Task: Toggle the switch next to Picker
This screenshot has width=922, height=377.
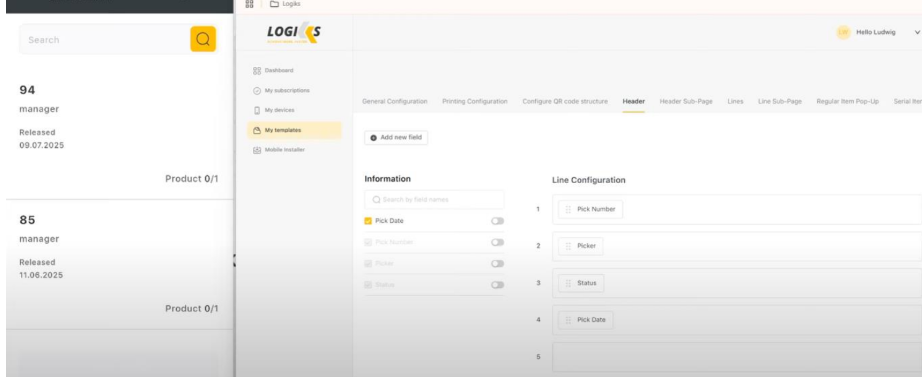Action: pyautogui.click(x=497, y=263)
